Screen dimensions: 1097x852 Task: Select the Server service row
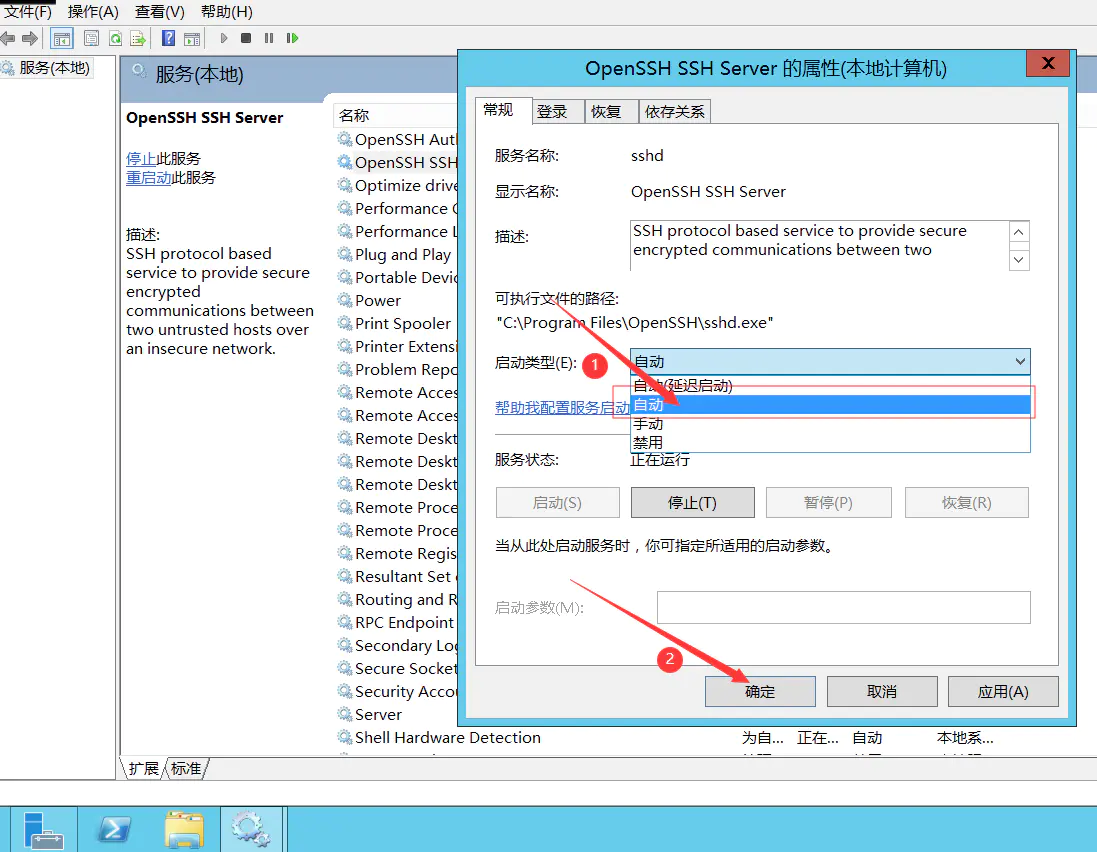(x=397, y=715)
